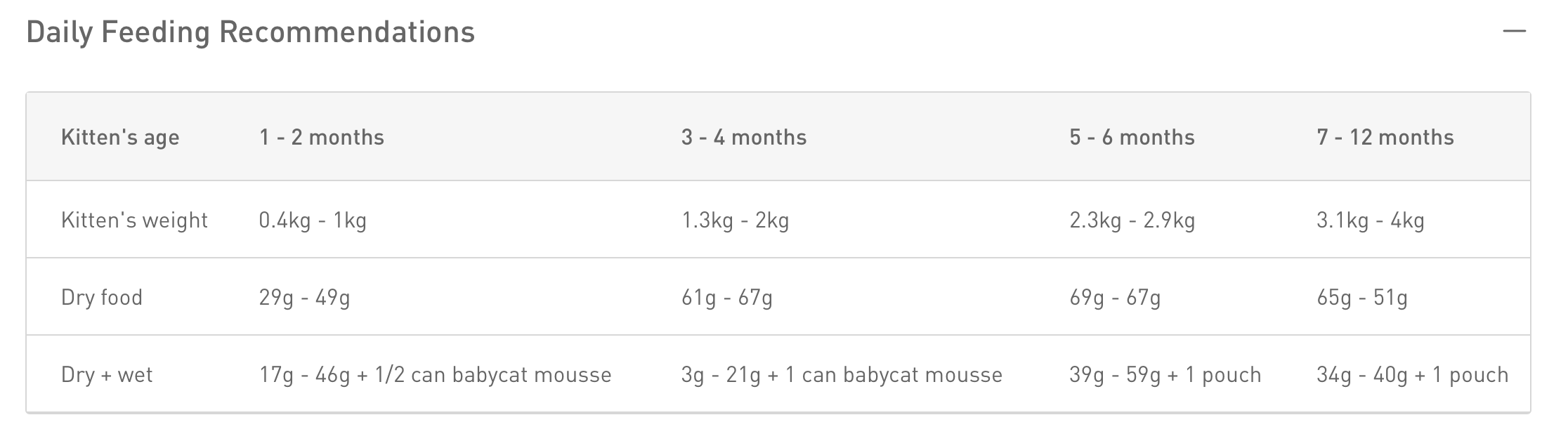Viewport: 1568px width, 448px height.
Task: Select the 1/2 can babycat mousse cell
Action: tap(435, 375)
